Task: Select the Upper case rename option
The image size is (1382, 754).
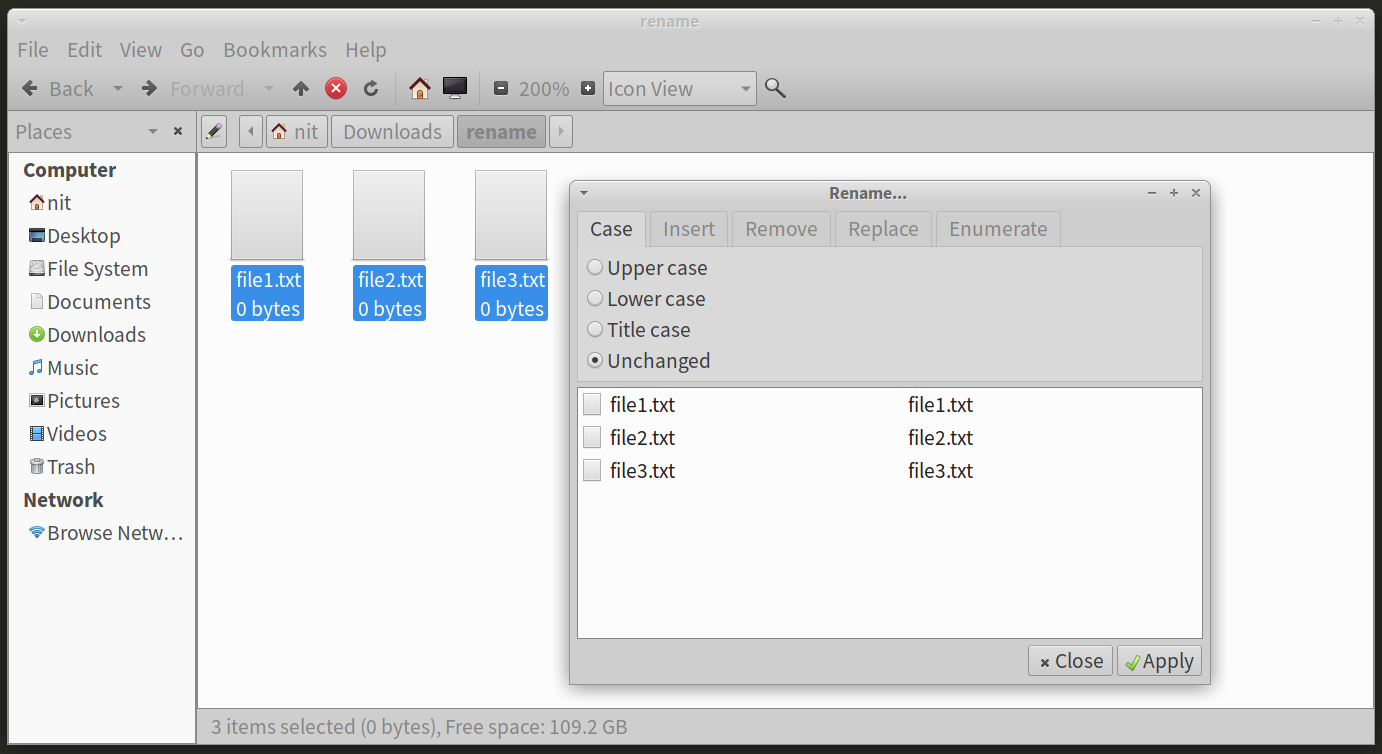Action: tap(595, 267)
